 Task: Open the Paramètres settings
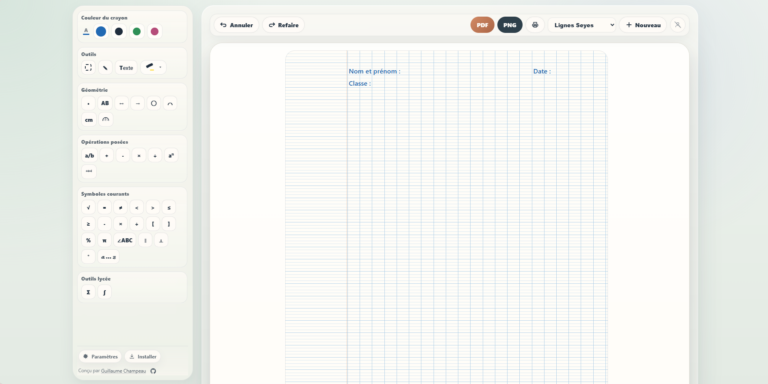[x=100, y=357]
